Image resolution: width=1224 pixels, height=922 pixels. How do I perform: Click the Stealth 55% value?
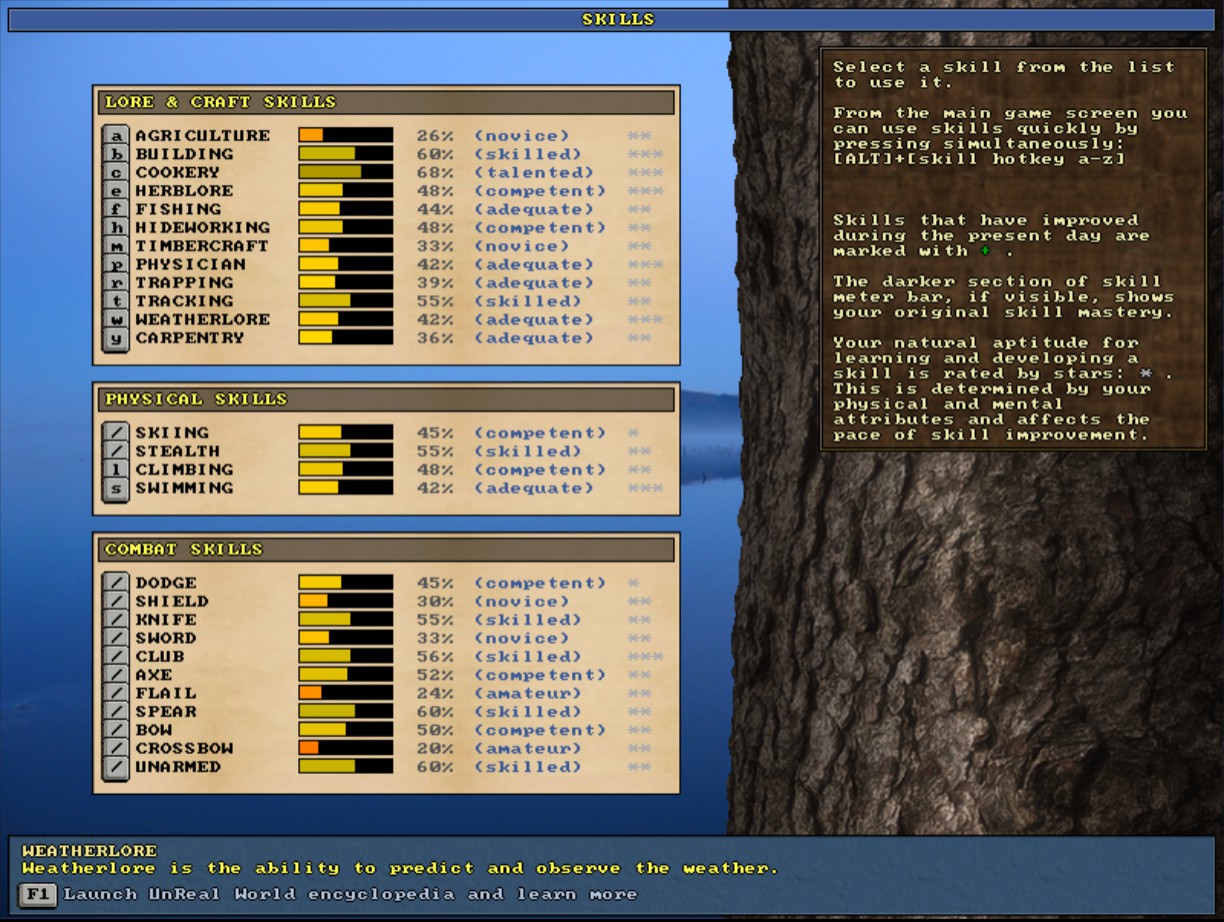pos(435,451)
